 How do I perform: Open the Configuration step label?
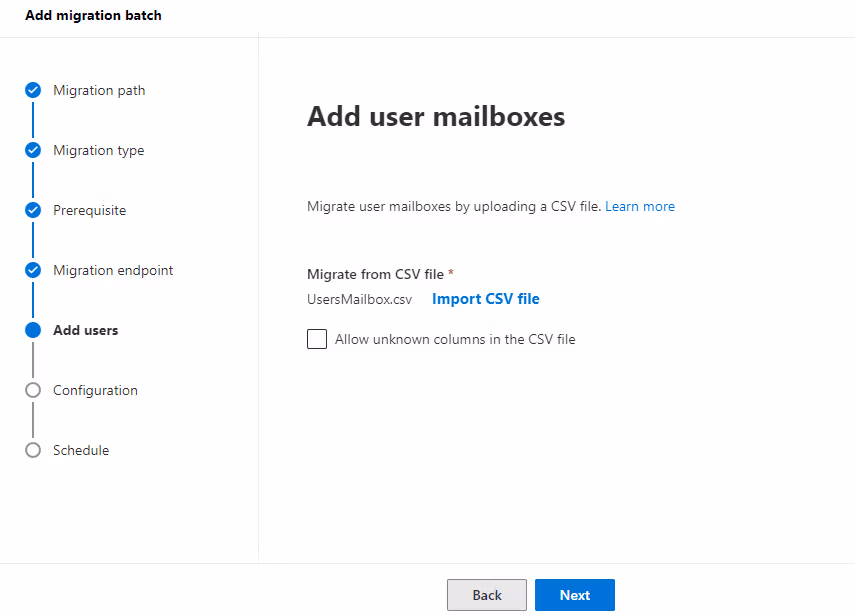(95, 390)
